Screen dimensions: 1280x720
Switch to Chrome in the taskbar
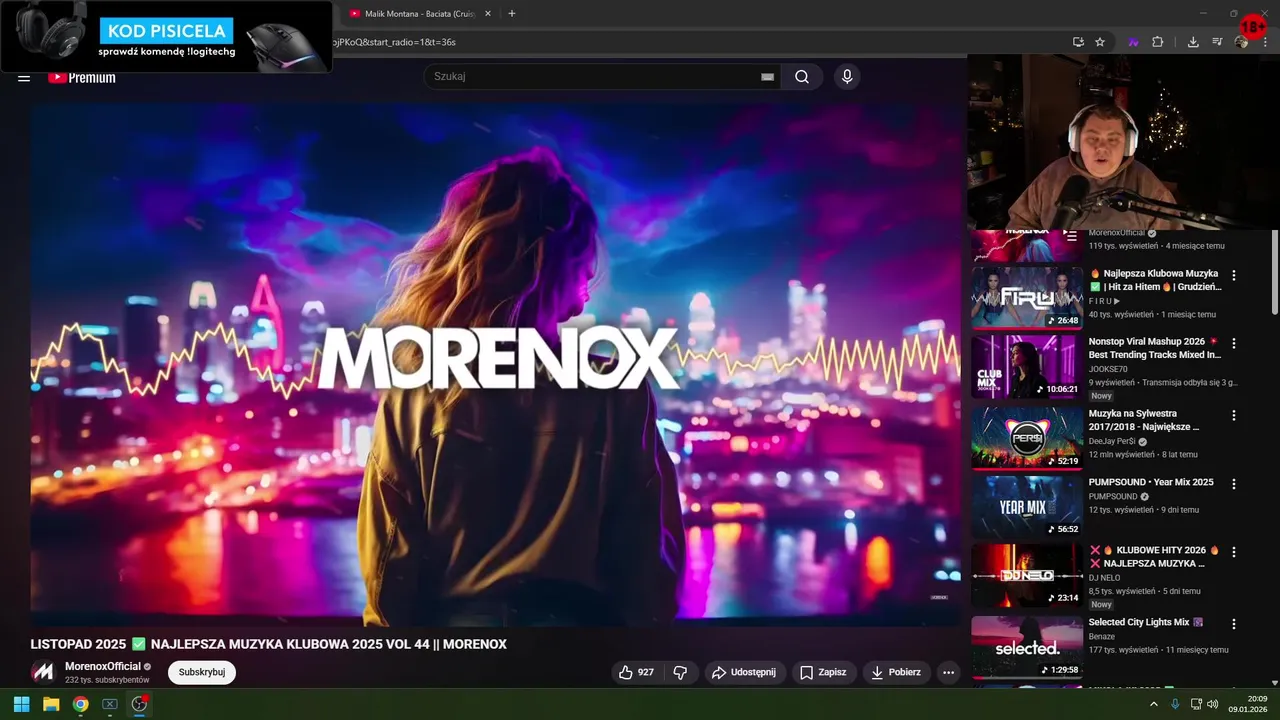pos(80,704)
